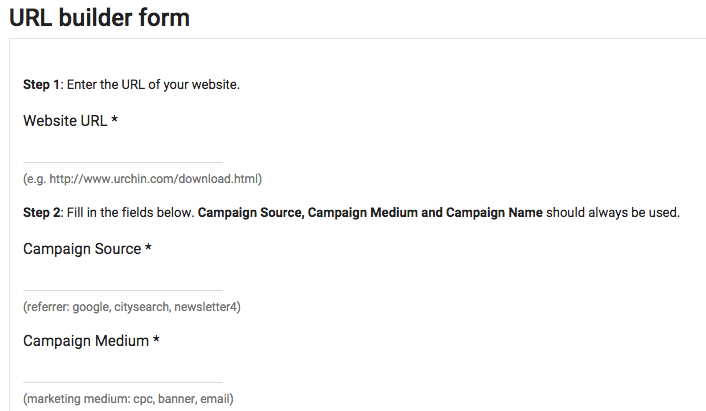Click the asterisk next to Campaign Source
The image size is (706, 411).
(x=148, y=249)
